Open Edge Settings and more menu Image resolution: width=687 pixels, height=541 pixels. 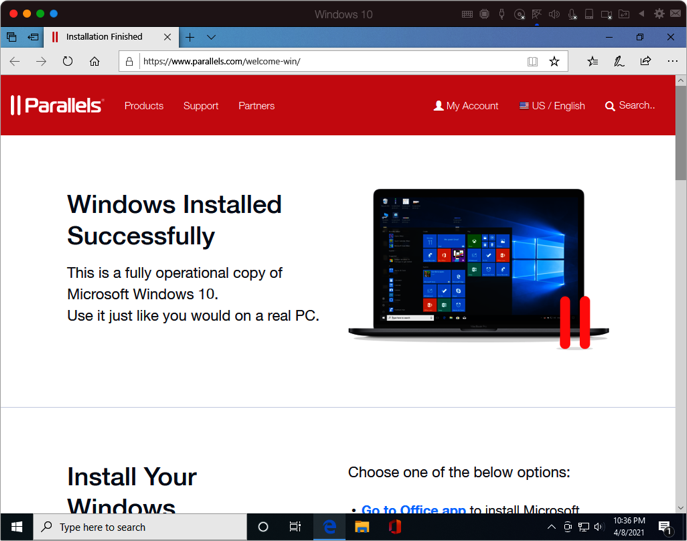673,61
